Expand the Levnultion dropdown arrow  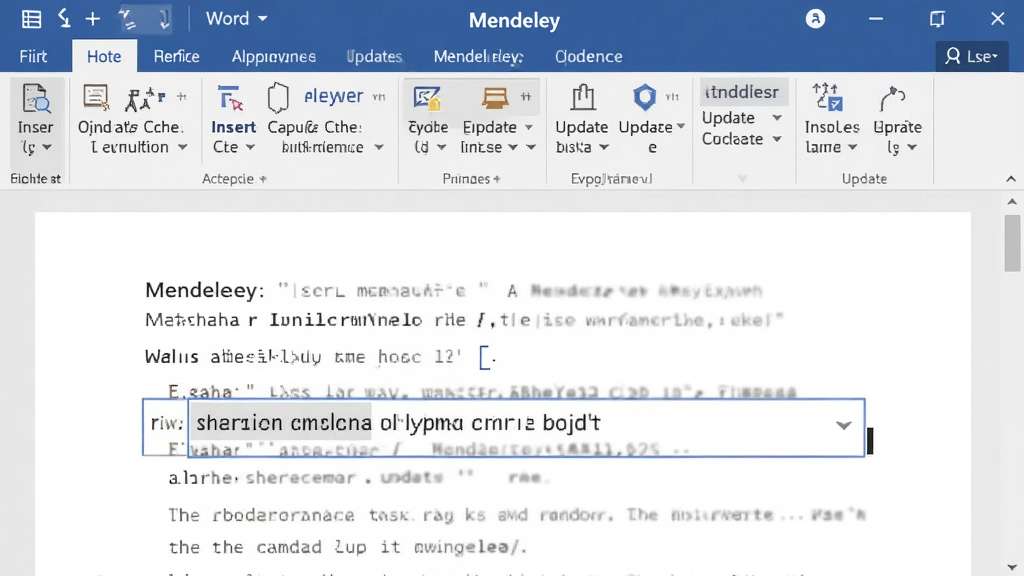183,148
